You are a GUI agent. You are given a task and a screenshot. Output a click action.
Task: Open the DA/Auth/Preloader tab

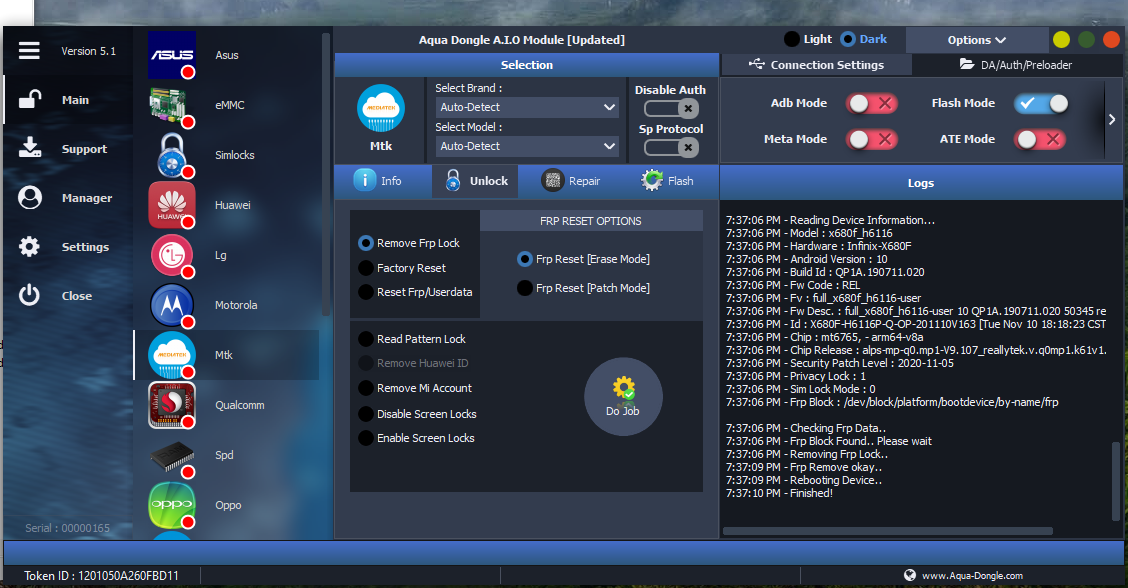[x=1016, y=65]
